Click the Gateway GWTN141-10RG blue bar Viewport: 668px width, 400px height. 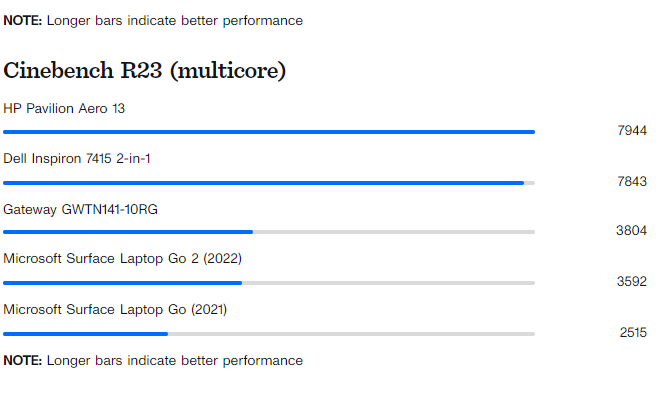click(x=128, y=232)
